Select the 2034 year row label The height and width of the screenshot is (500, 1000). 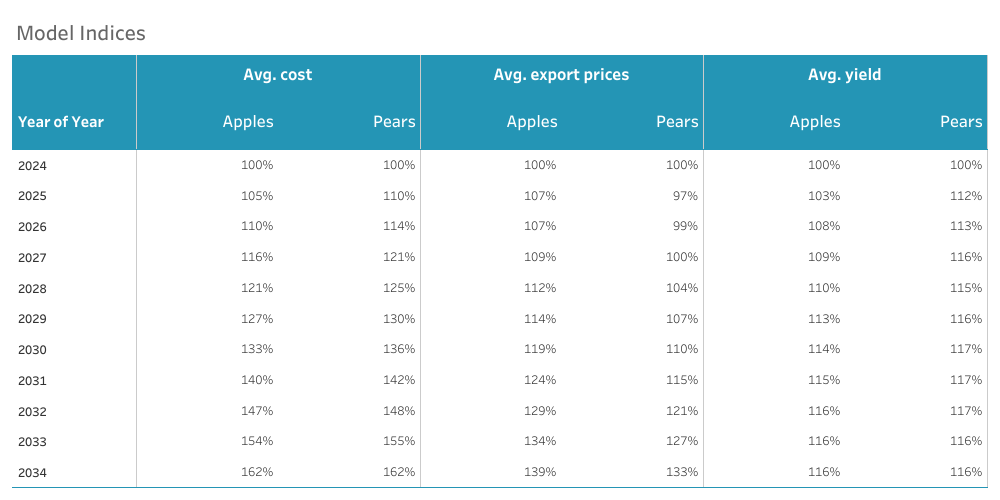tap(32, 473)
